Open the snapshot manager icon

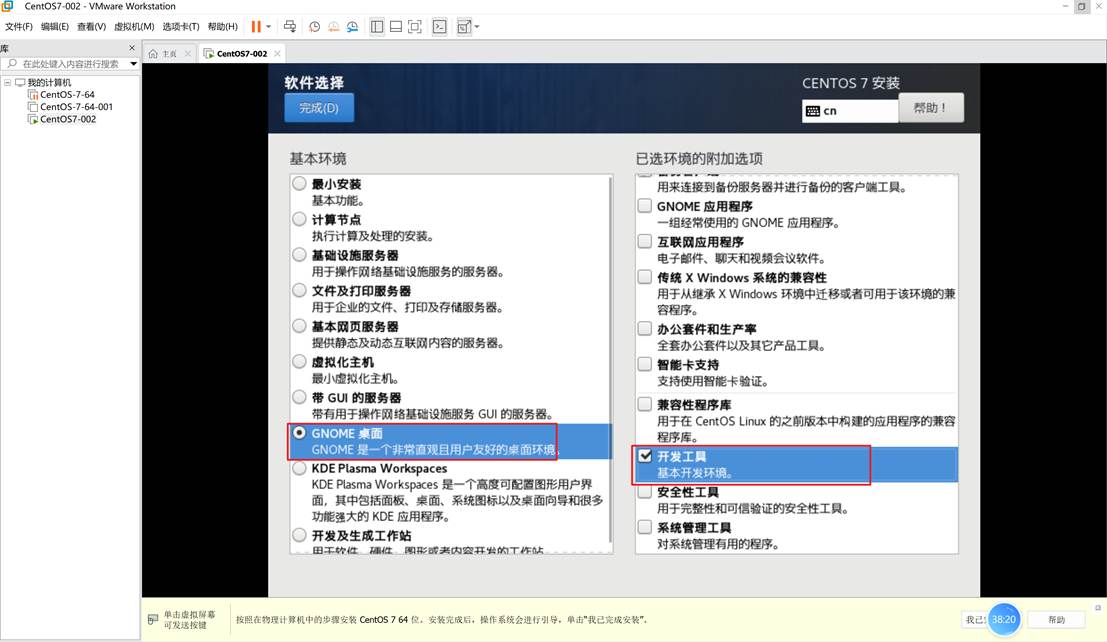(352, 27)
